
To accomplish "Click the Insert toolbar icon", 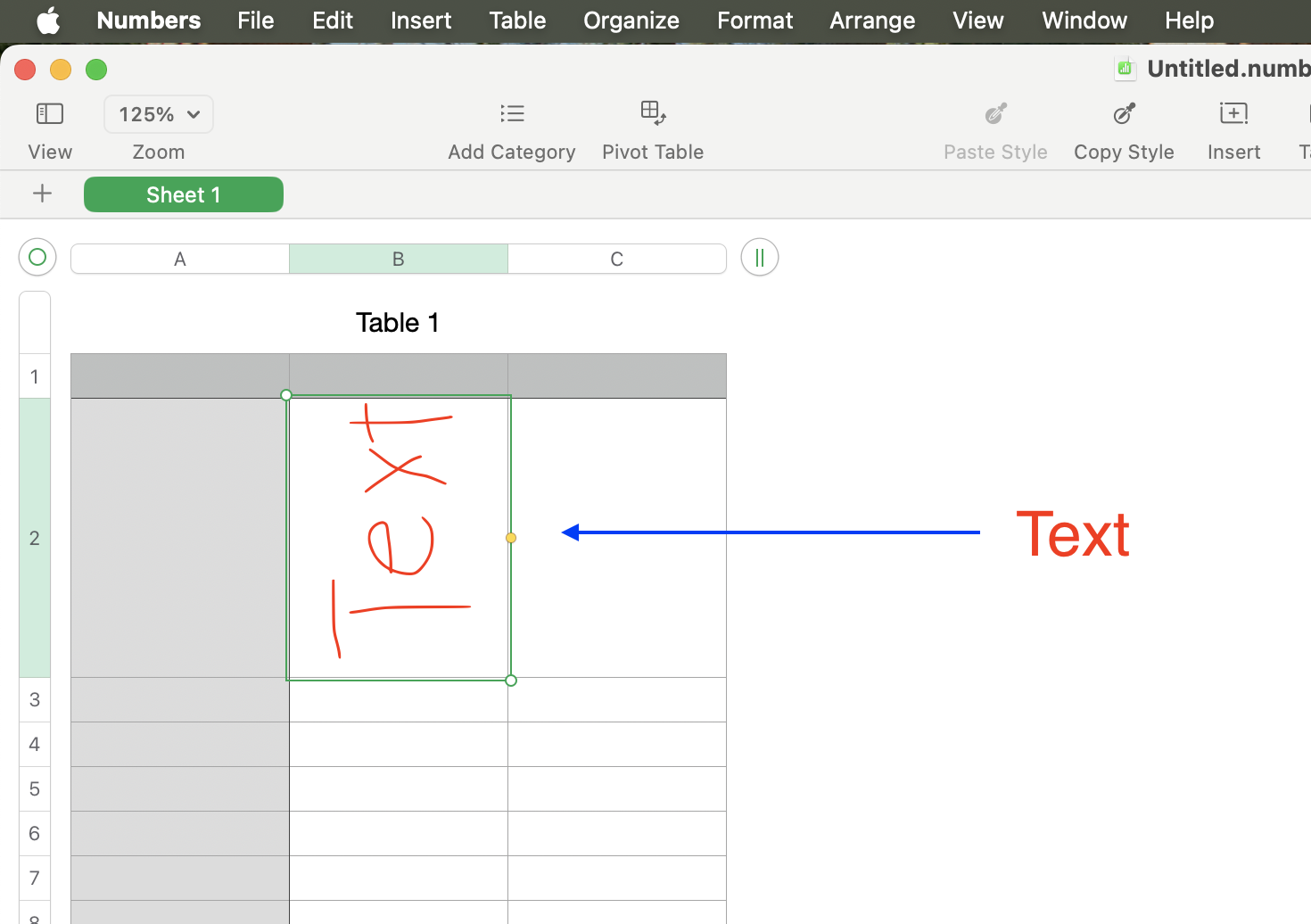I will point(1233,113).
